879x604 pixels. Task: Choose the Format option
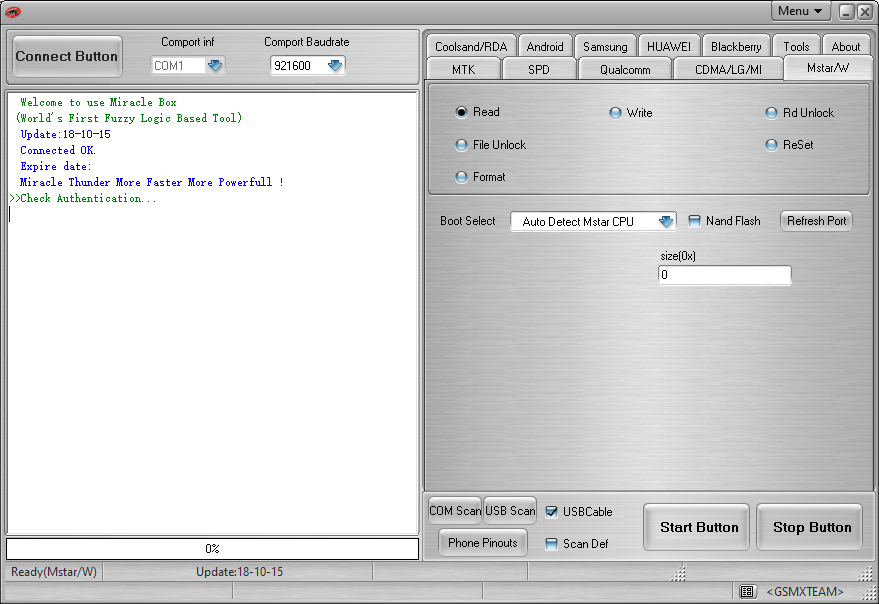pos(462,177)
